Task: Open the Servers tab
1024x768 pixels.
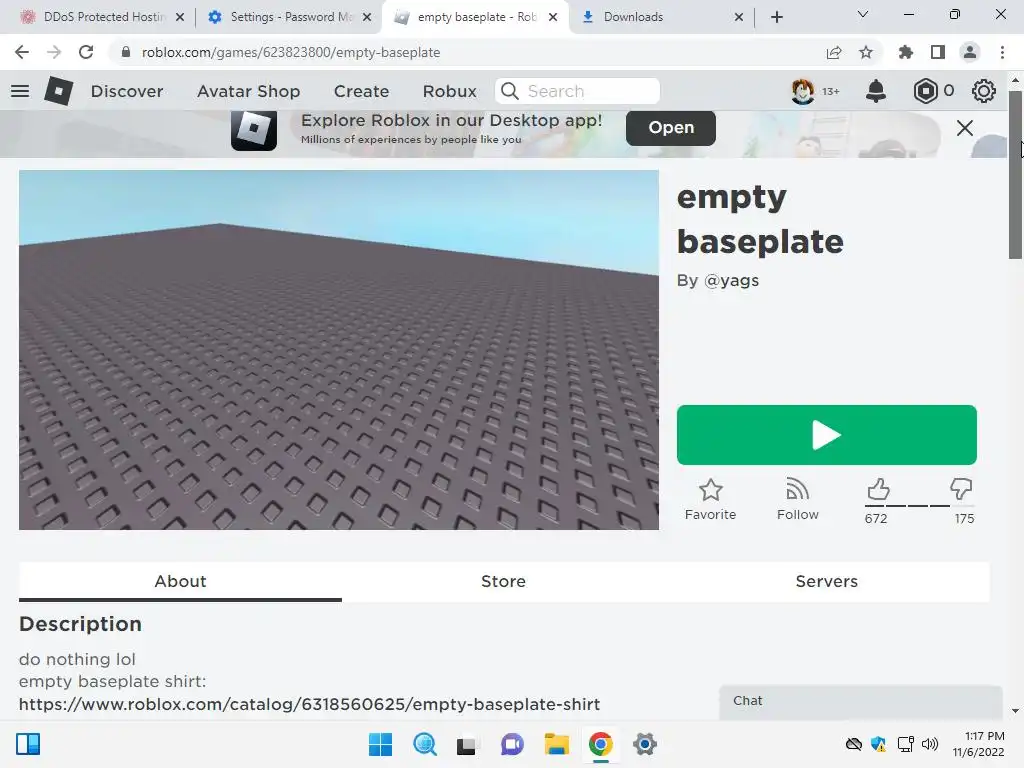Action: [827, 581]
